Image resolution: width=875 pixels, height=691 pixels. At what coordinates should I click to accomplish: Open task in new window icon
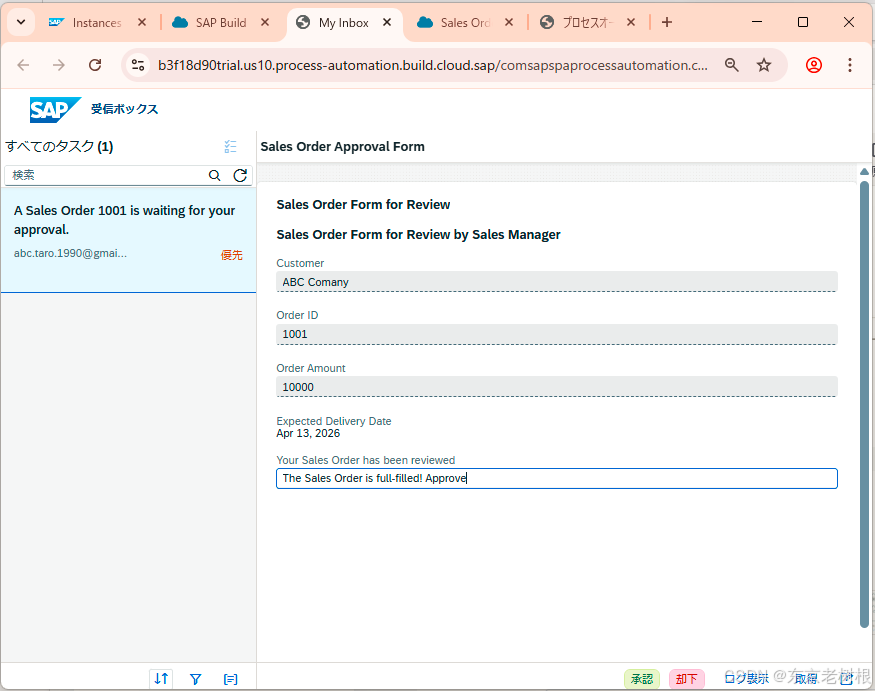pos(847,678)
